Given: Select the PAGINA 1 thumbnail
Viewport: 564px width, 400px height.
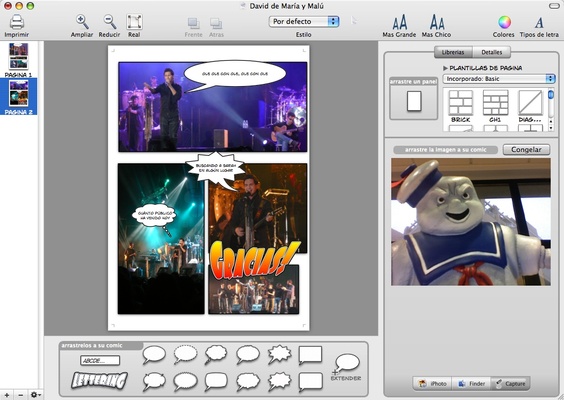Looking at the screenshot, I should (x=18, y=56).
